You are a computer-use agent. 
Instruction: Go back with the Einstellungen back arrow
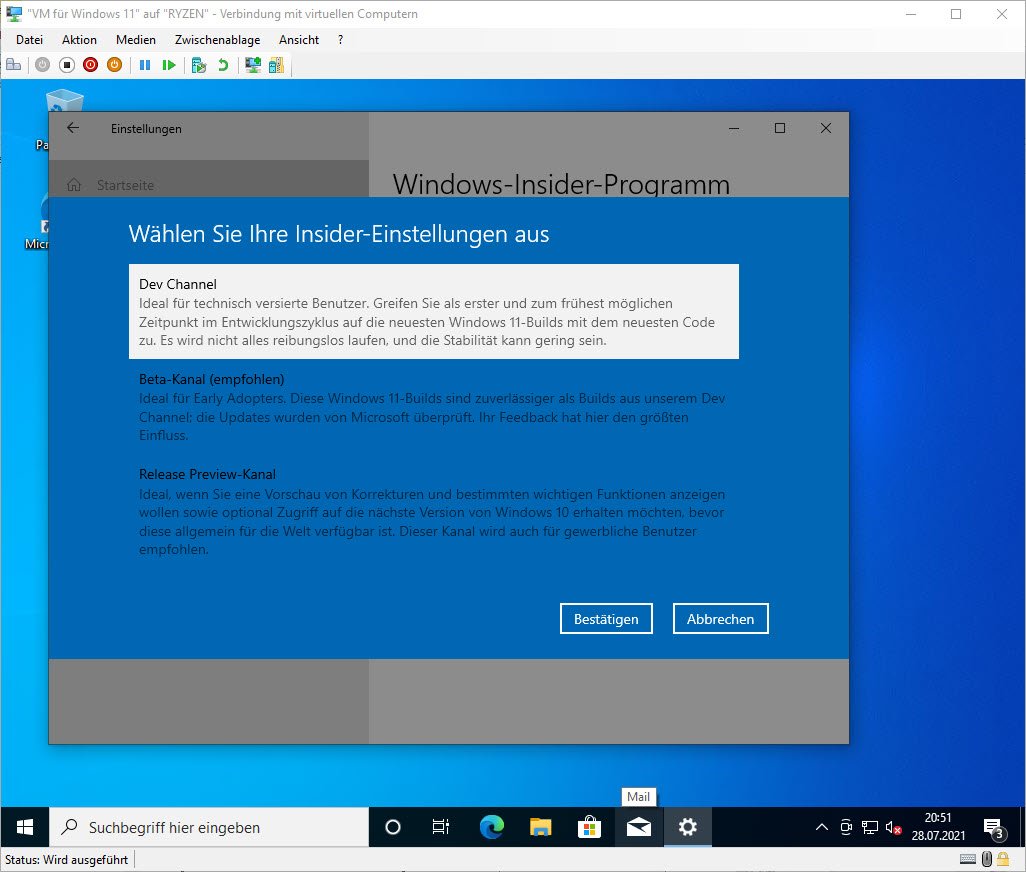point(73,128)
